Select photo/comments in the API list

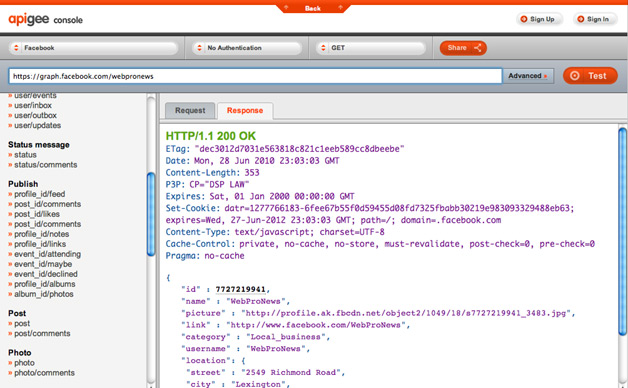coord(44,373)
